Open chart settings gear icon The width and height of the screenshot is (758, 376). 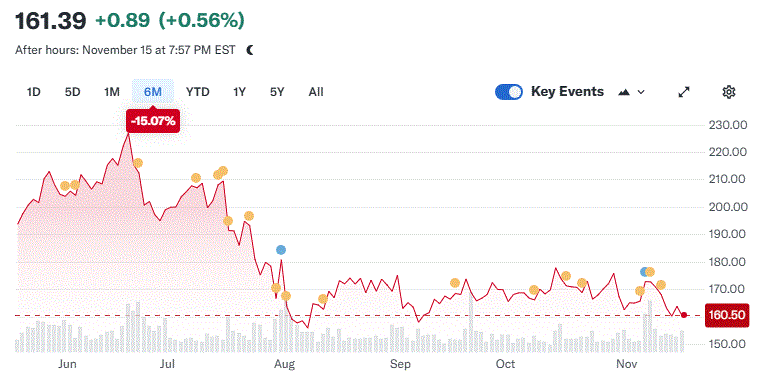coord(729,92)
